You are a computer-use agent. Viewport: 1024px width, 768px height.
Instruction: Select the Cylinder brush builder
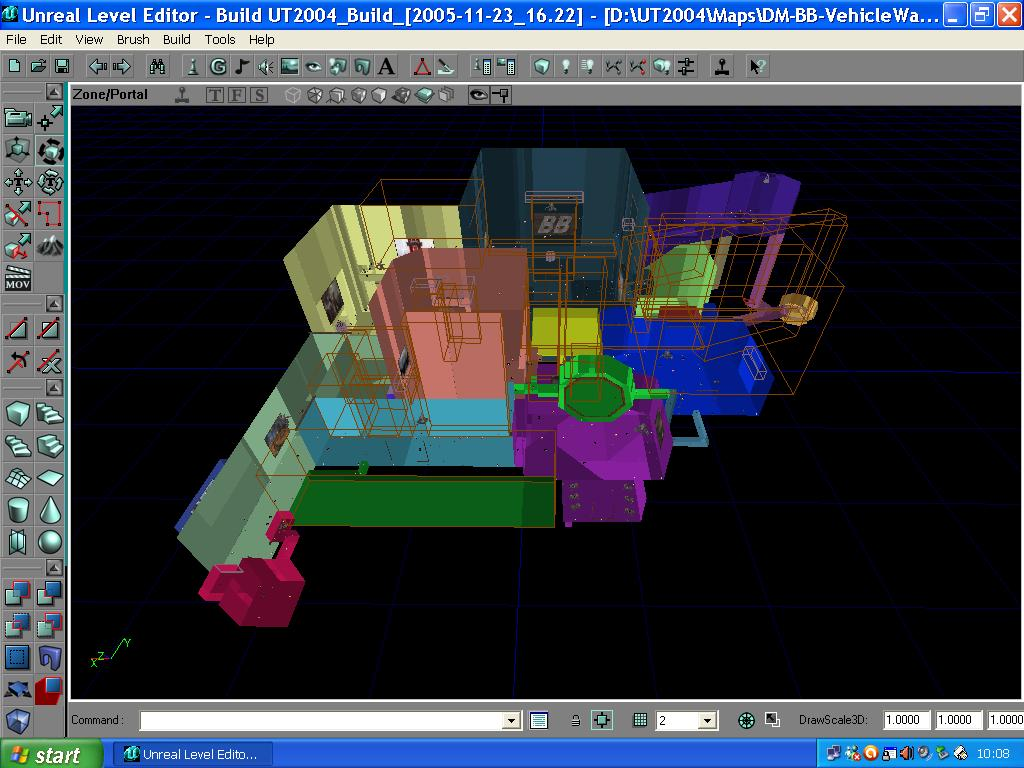[x=16, y=507]
